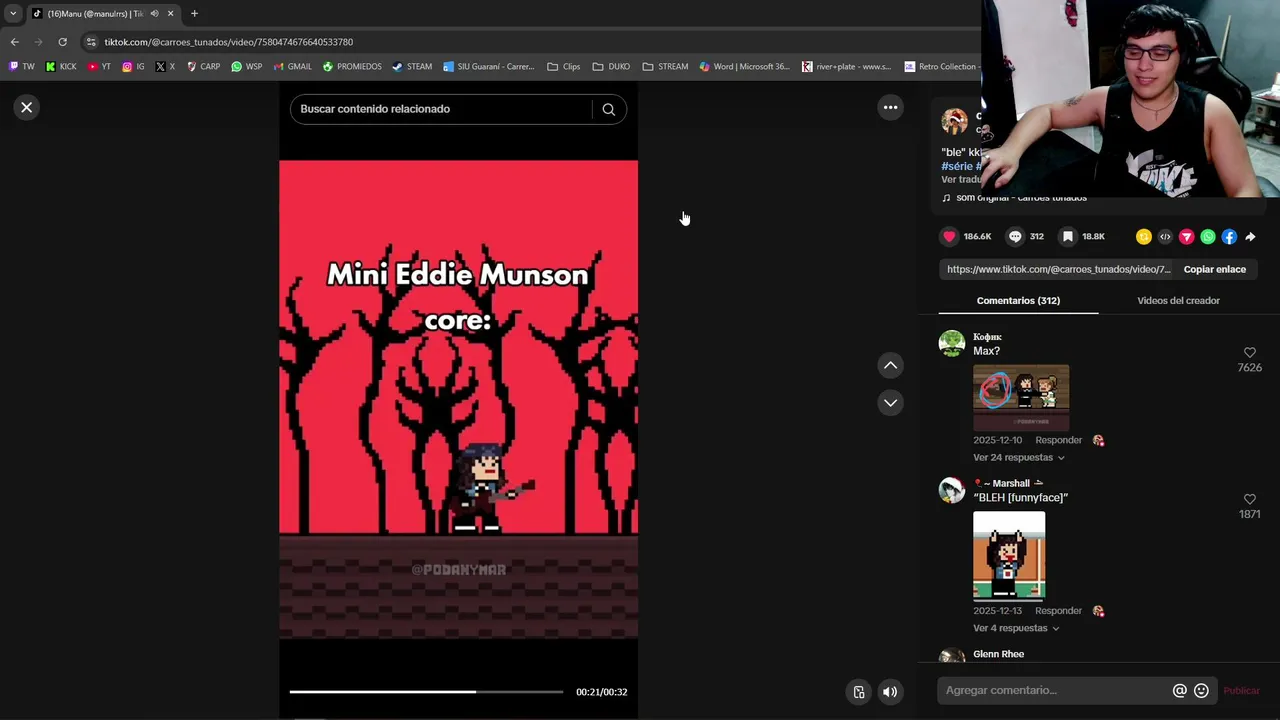1280x720 pixels.
Task: Close the TikTok video viewer
Action: 27,107
